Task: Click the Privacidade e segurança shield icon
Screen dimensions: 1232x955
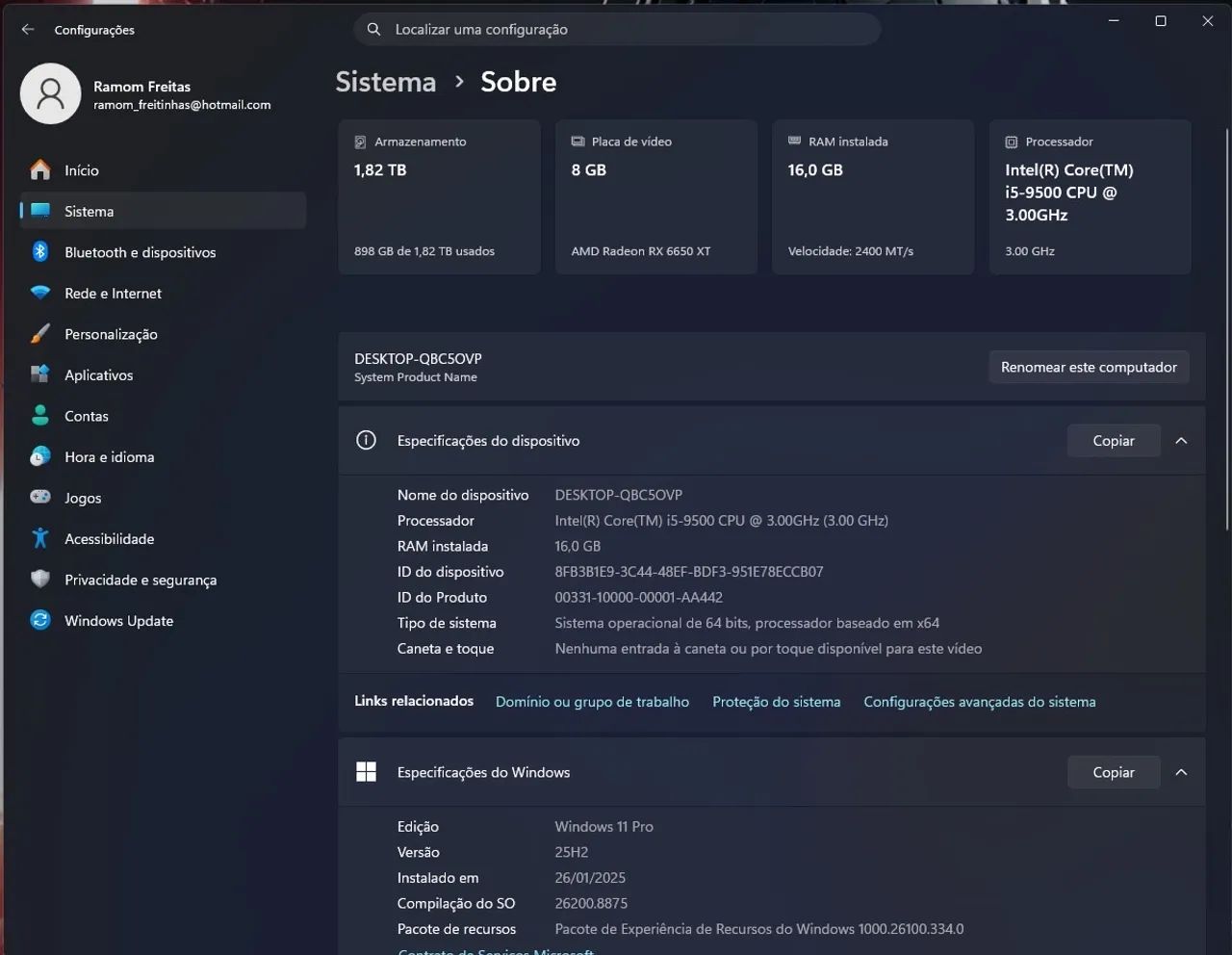Action: coord(40,580)
